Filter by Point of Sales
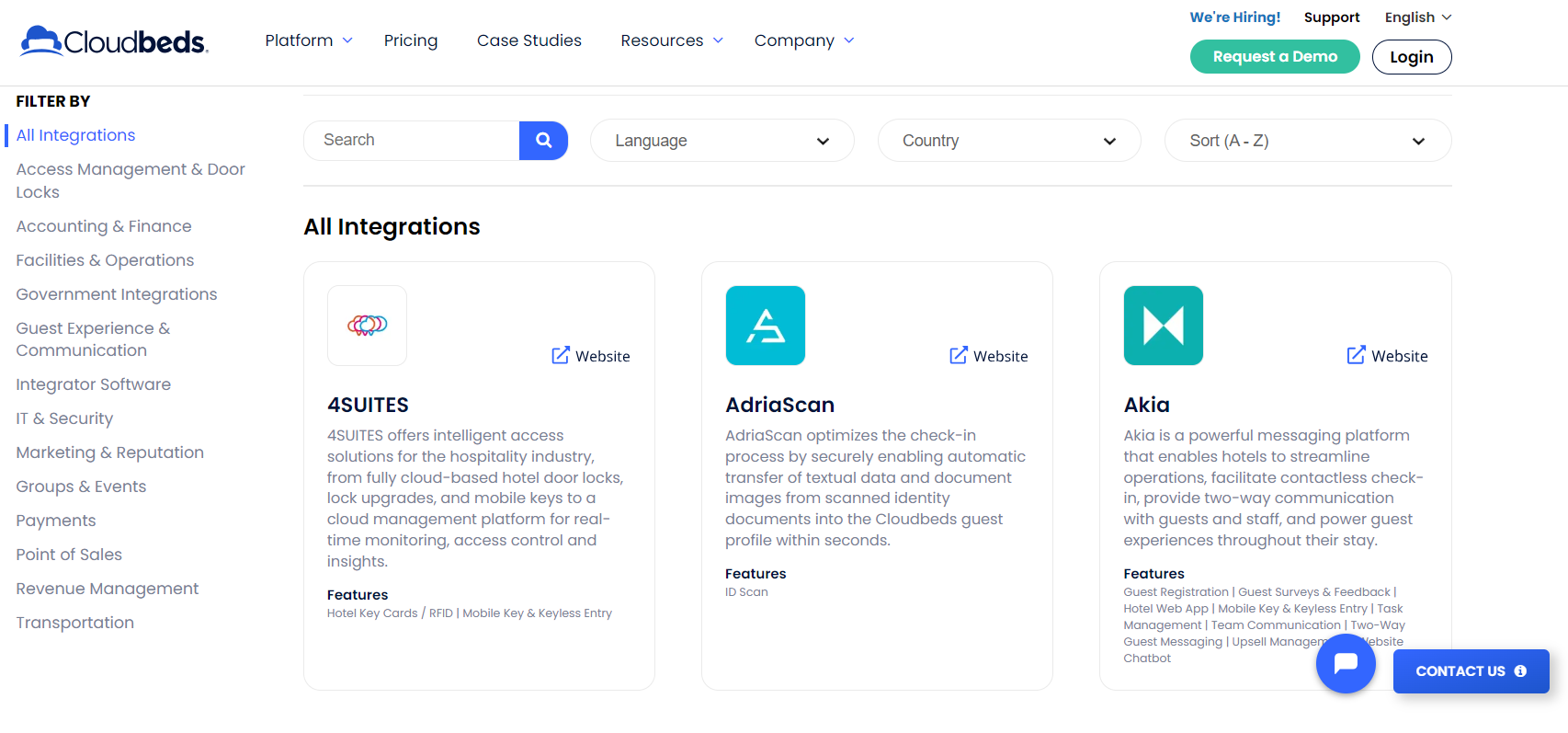The image size is (1568, 733). pos(69,555)
